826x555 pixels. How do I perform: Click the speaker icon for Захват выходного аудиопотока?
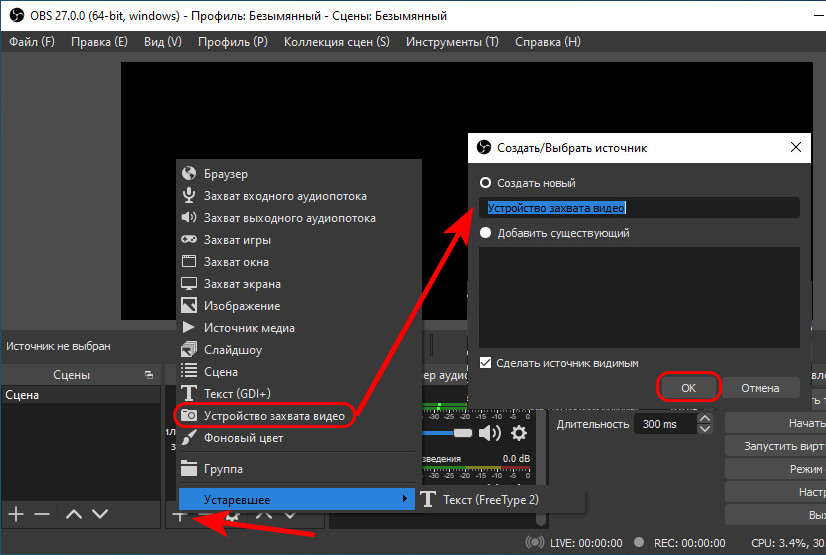(189, 217)
